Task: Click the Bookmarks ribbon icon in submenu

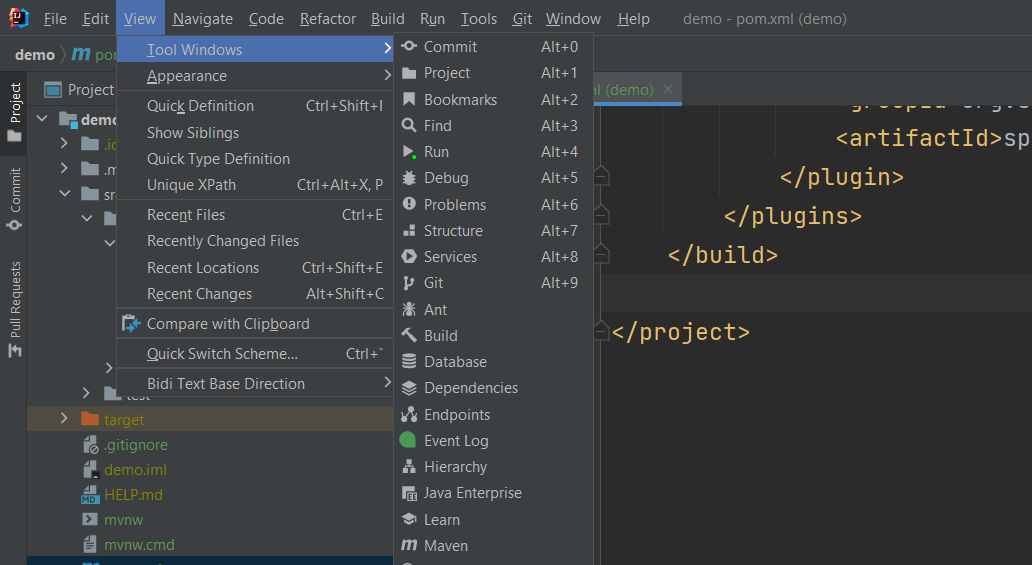Action: pyautogui.click(x=409, y=99)
